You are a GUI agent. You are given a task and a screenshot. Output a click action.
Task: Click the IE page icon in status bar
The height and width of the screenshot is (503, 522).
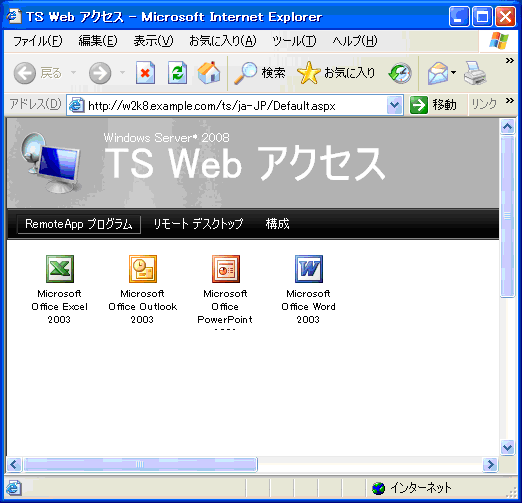(14, 488)
